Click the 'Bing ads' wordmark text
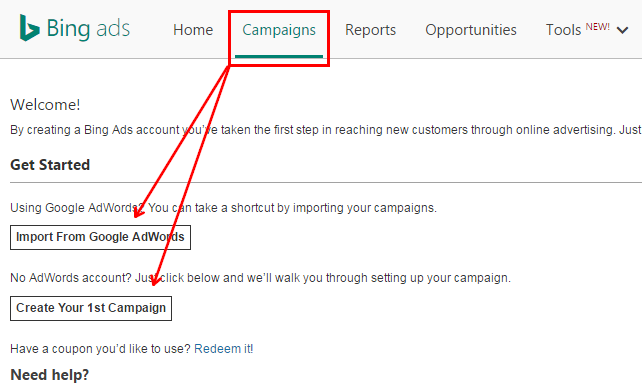Screen dimensions: 642x388 88,29
